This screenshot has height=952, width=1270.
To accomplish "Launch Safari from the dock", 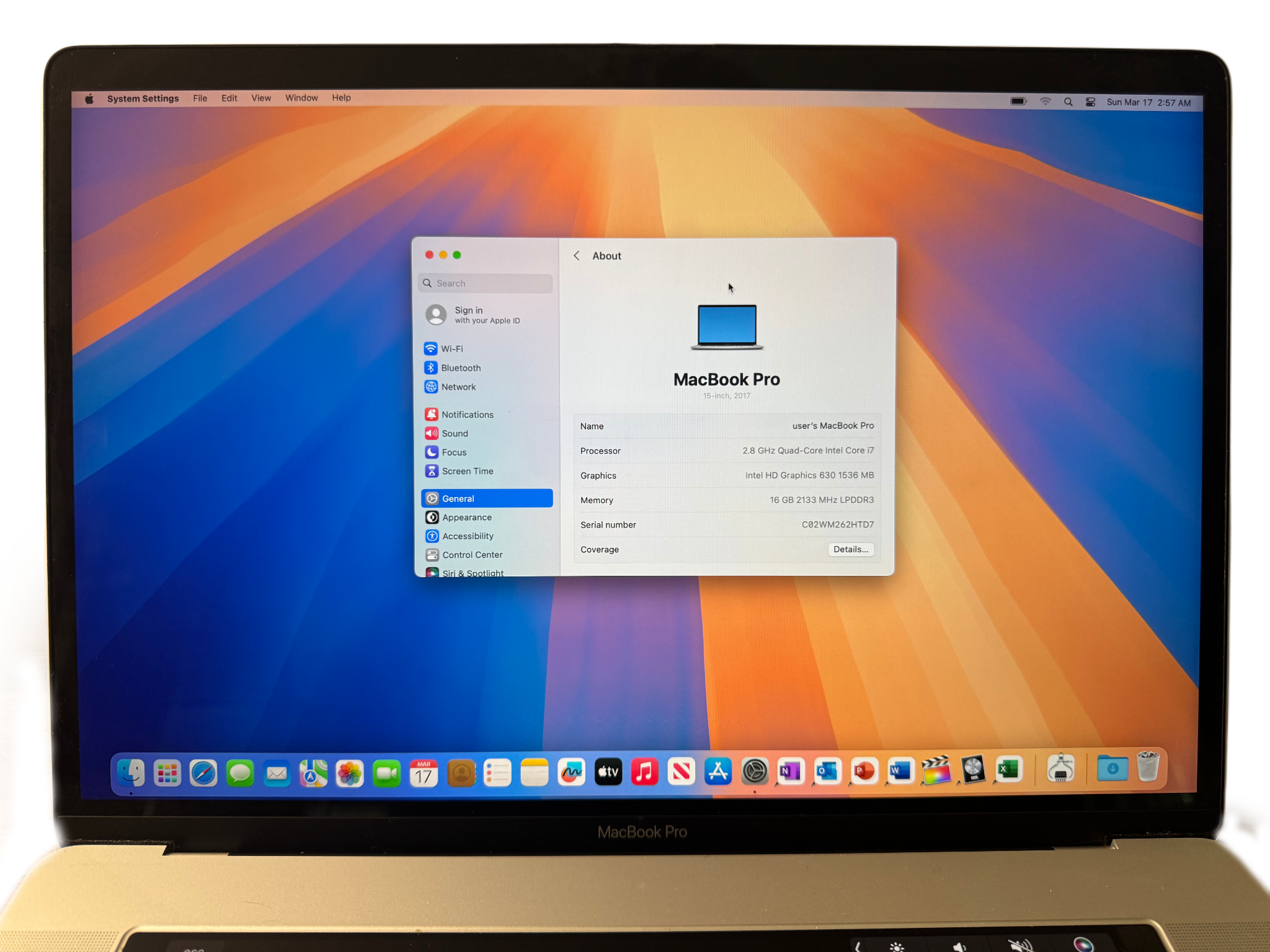I will [x=203, y=773].
